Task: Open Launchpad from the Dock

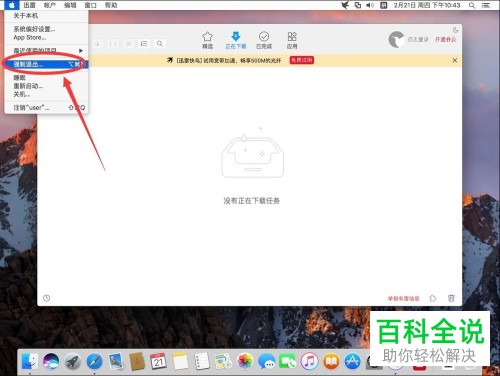Action: click(x=72, y=361)
